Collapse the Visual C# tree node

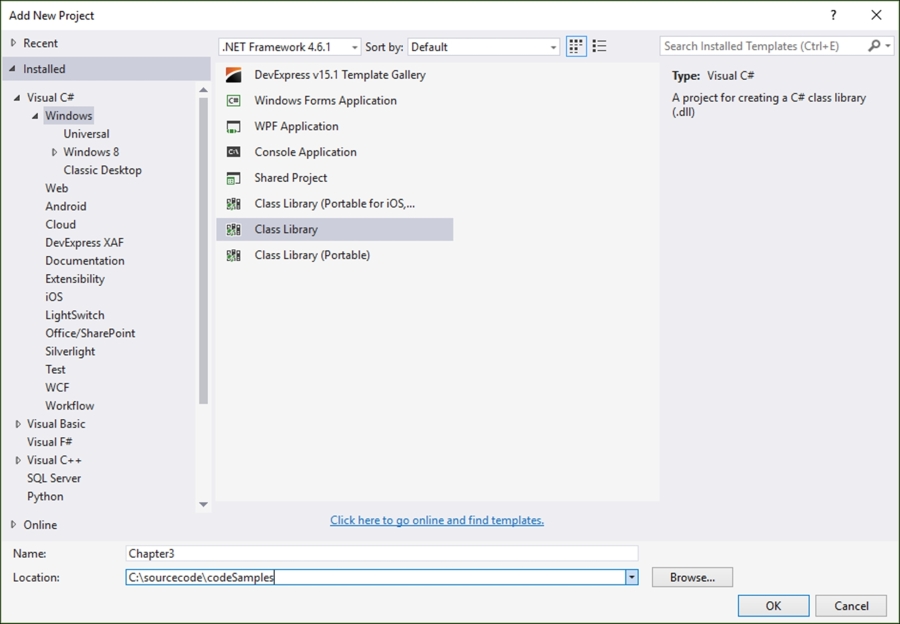17,98
